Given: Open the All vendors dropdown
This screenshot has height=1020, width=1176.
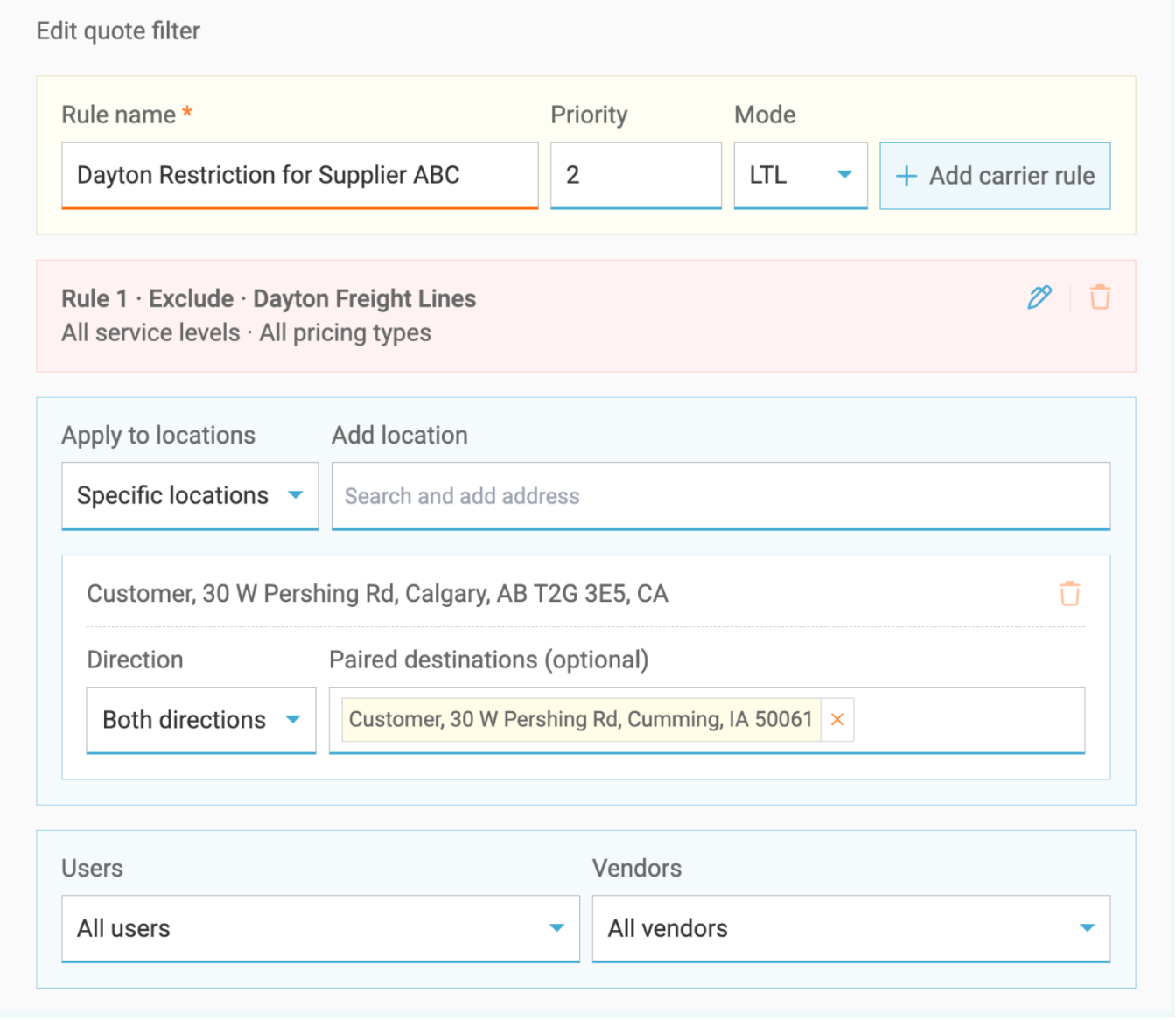Looking at the screenshot, I should pyautogui.click(x=850, y=928).
